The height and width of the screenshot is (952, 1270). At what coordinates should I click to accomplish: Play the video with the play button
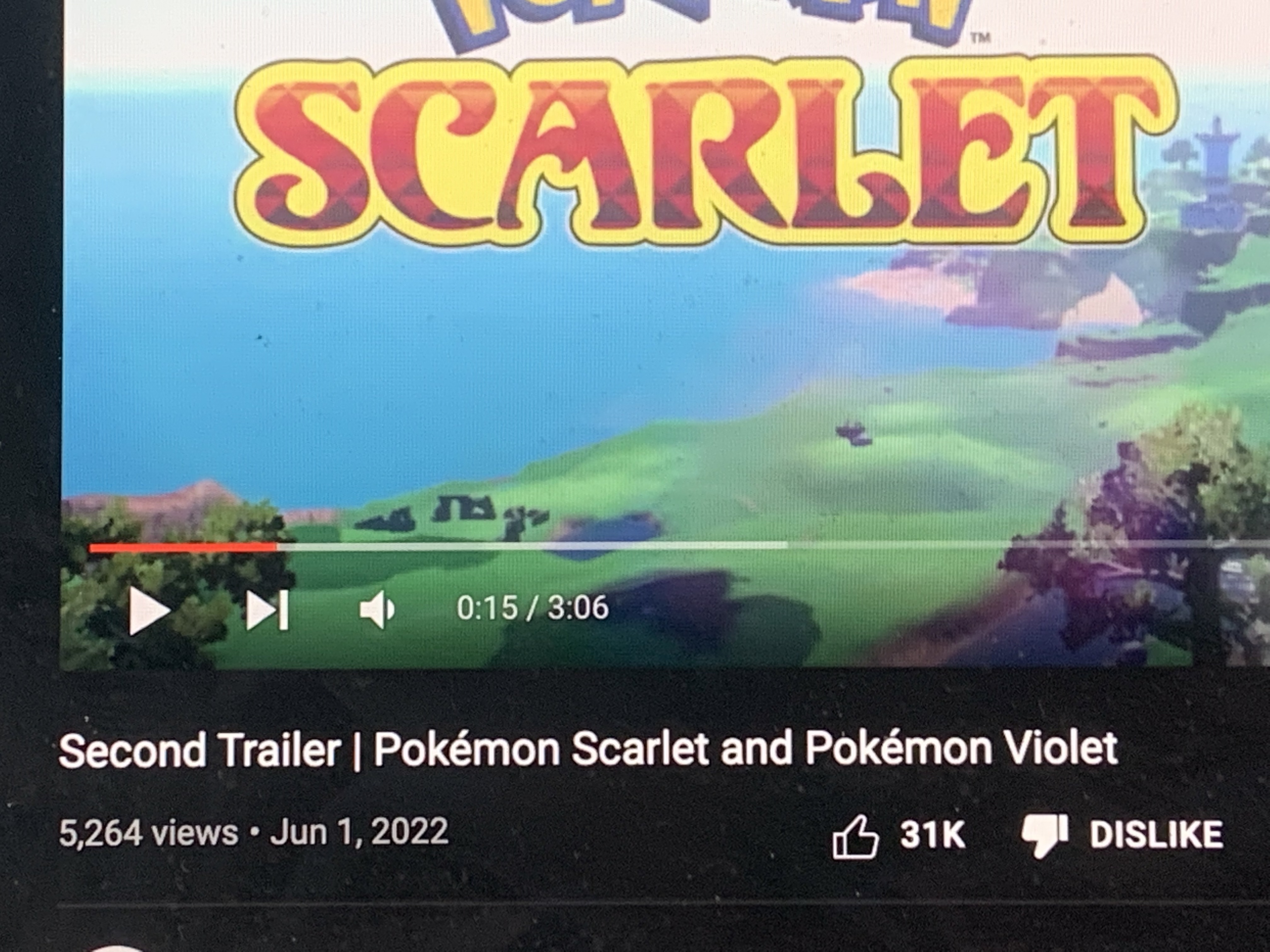149,610
